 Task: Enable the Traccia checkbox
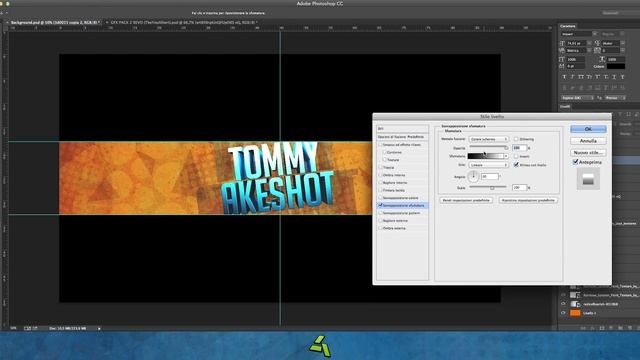(x=380, y=167)
